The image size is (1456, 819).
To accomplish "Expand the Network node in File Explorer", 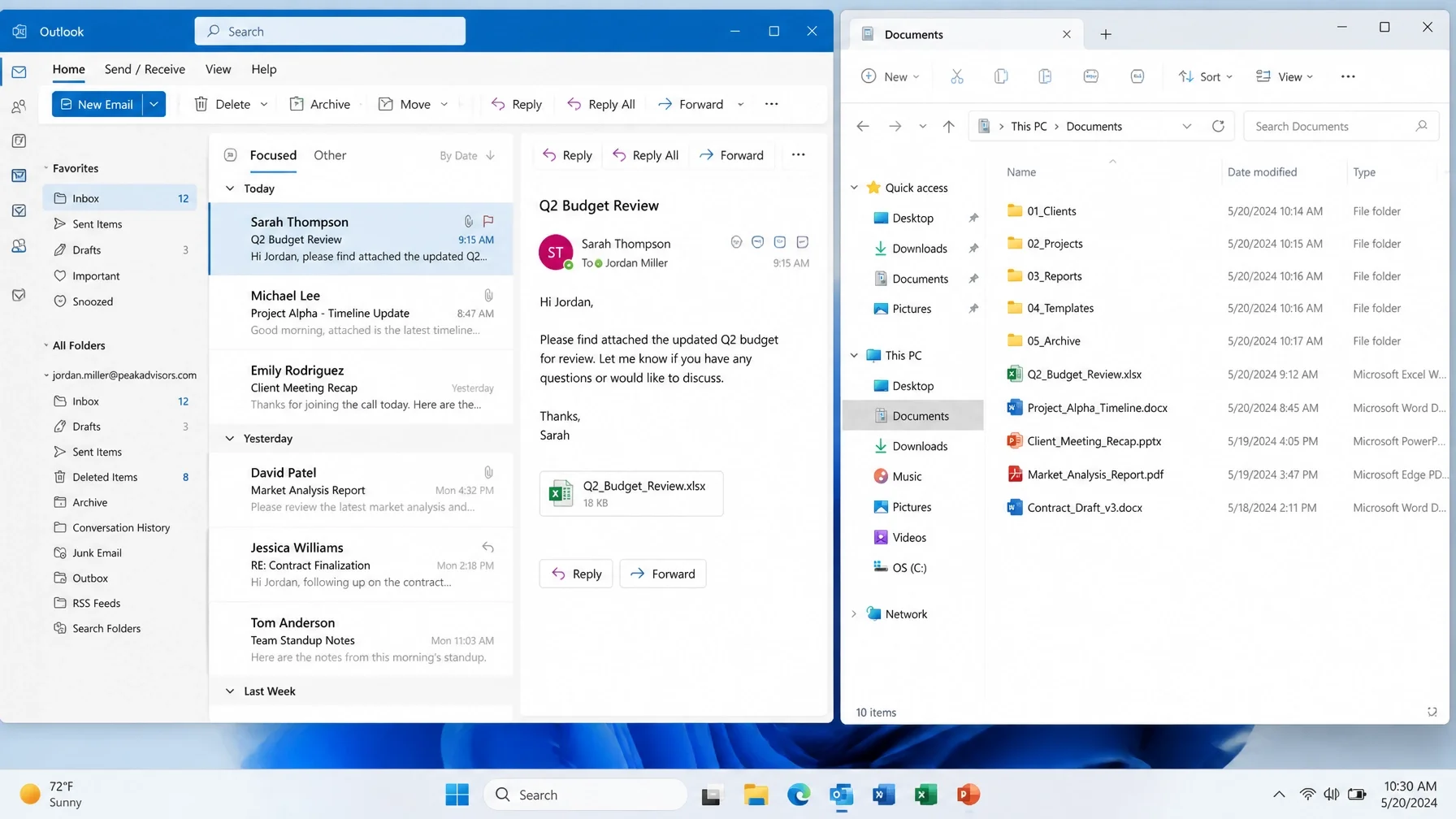I will pyautogui.click(x=854, y=614).
